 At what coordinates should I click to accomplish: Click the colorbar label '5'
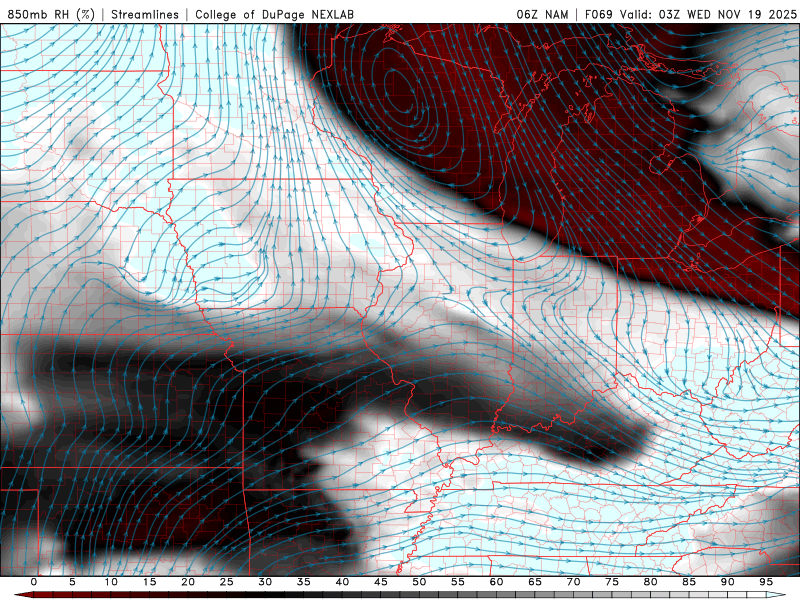point(72,582)
